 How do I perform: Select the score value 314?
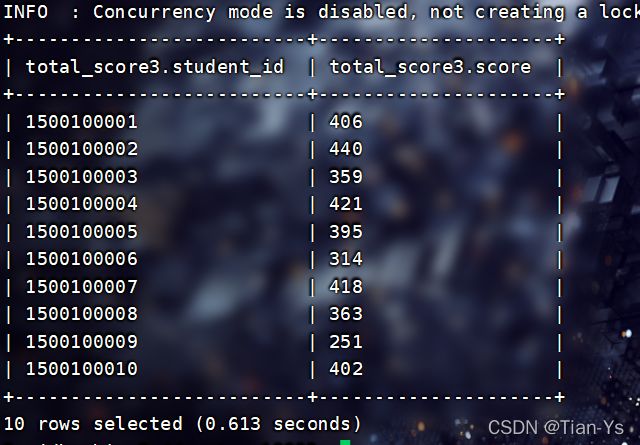(x=346, y=259)
